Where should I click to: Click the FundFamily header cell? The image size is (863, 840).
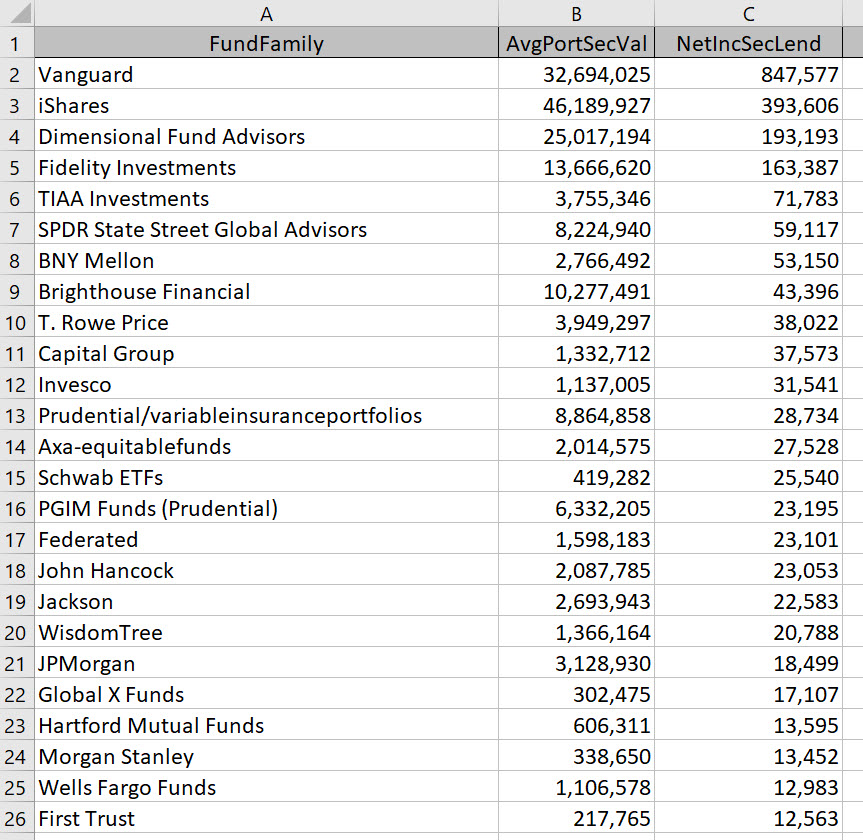click(x=266, y=43)
